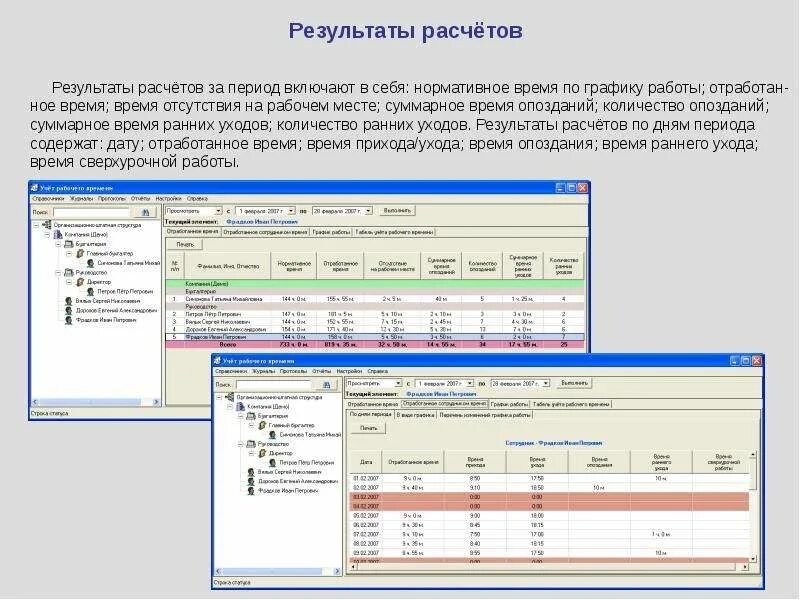
Task: Click the Поиск search field in front window
Action: pyautogui.click(x=273, y=384)
